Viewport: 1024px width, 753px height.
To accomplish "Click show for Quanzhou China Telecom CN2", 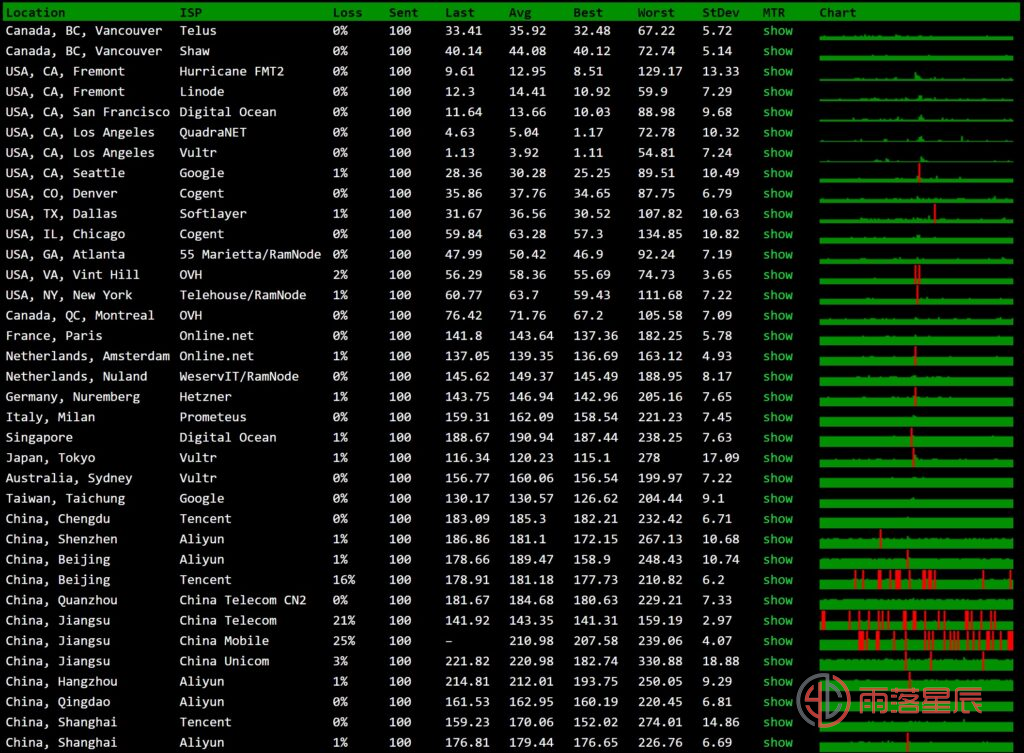I will point(778,600).
